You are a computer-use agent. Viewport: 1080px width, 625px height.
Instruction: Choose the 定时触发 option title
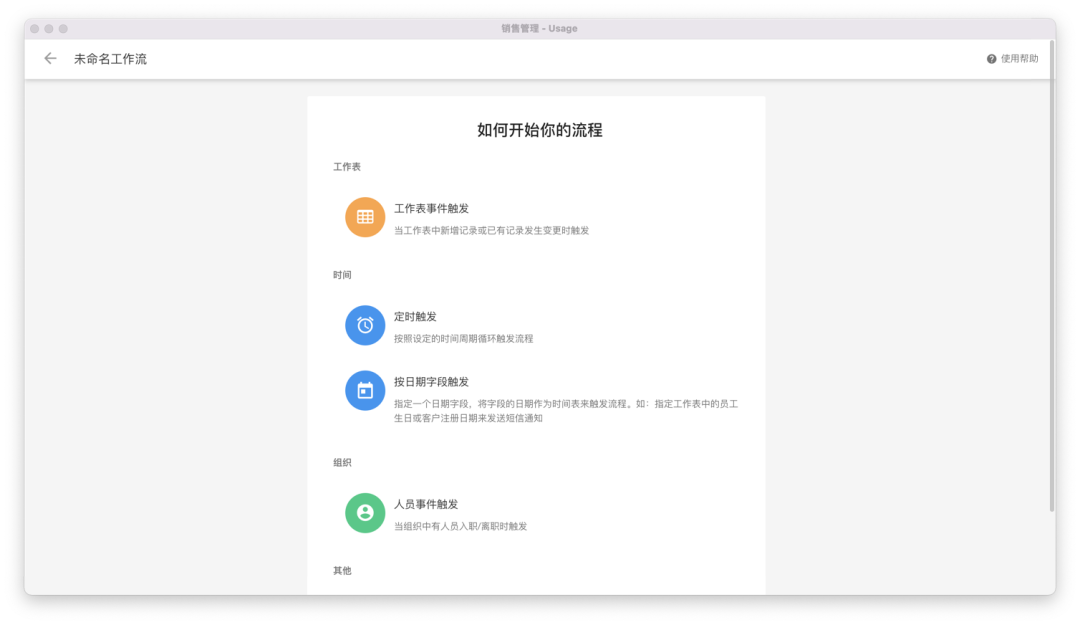(415, 316)
